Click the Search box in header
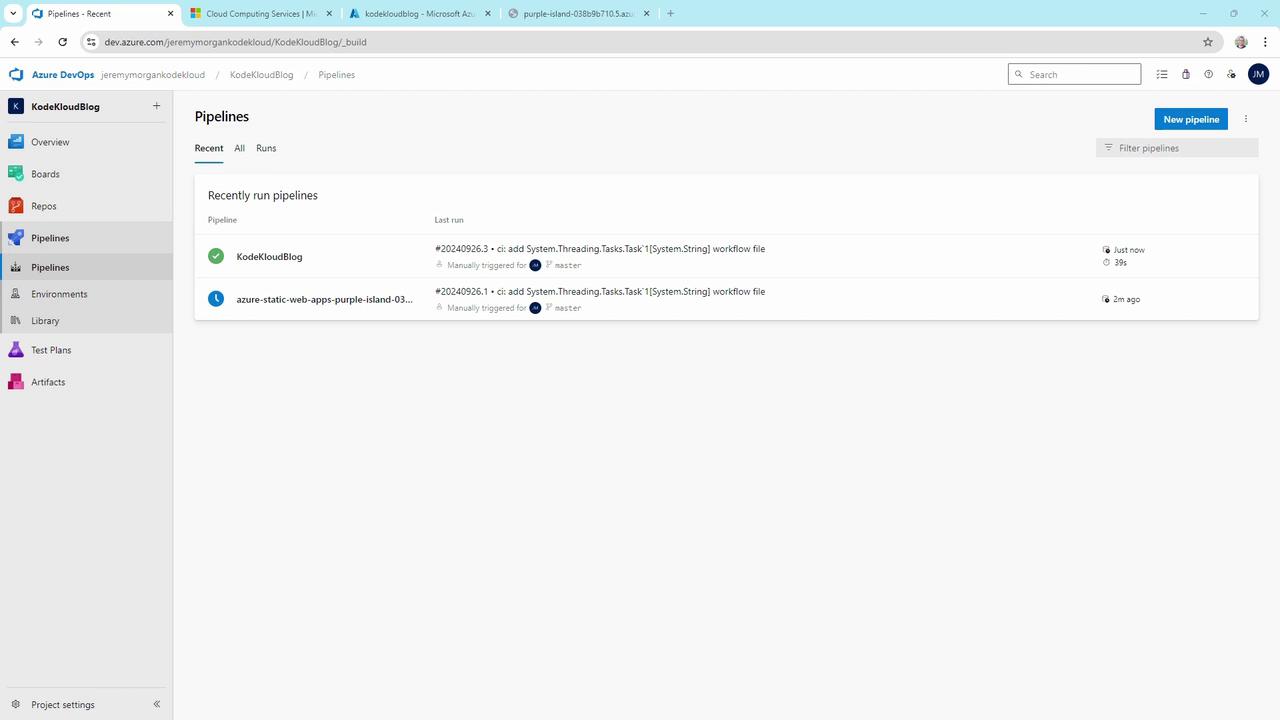This screenshot has height=720, width=1280. pos(1074,74)
